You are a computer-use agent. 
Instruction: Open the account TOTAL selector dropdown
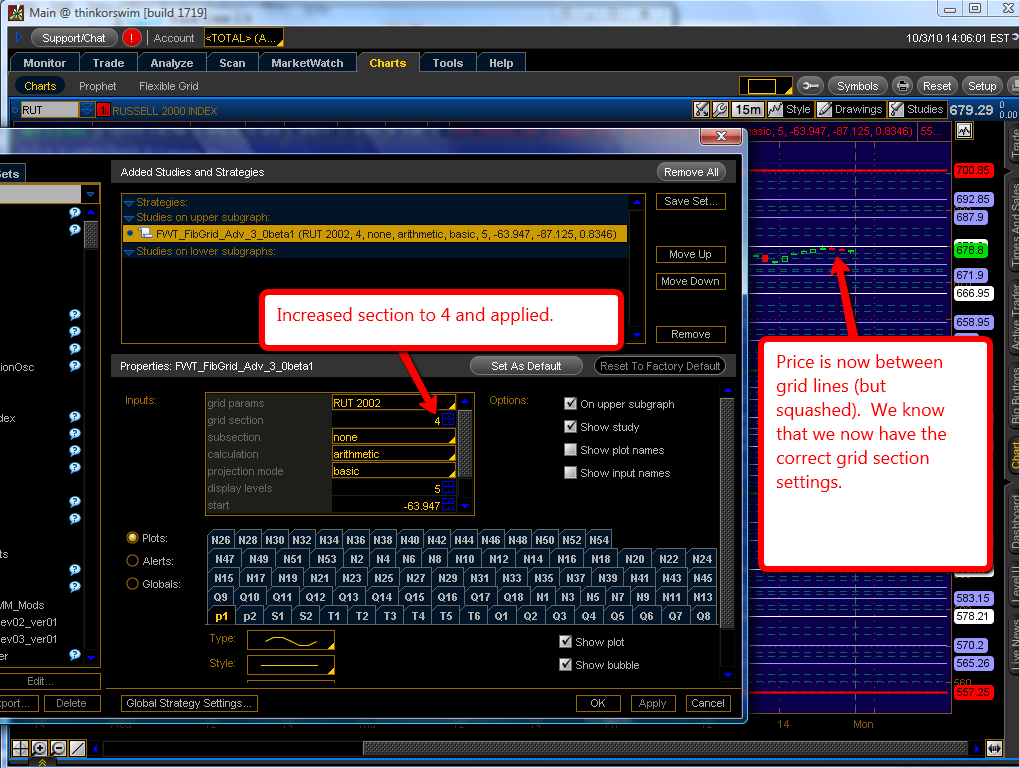[x=243, y=38]
